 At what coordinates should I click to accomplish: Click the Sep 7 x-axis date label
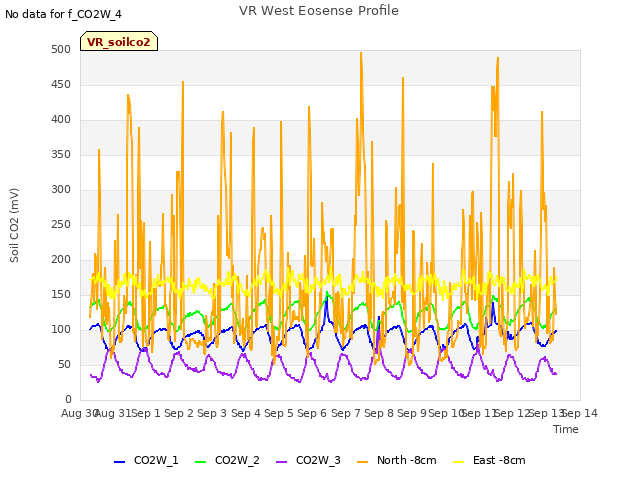(346, 413)
